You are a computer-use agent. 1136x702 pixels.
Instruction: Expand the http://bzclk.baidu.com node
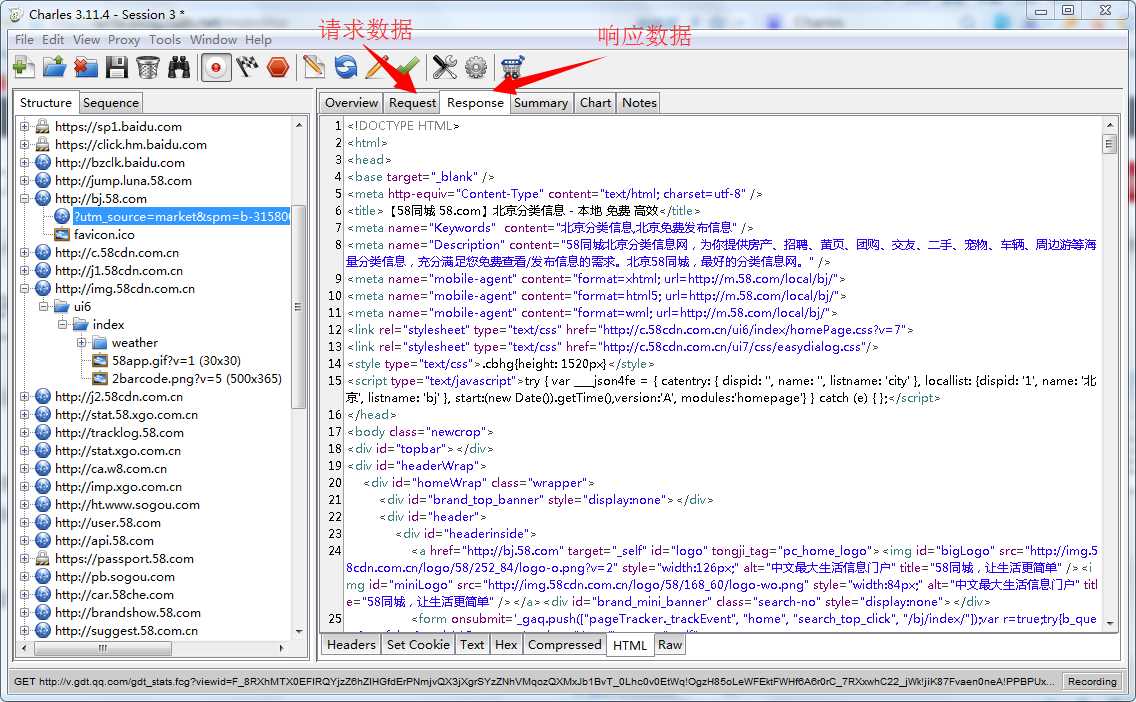pos(25,162)
